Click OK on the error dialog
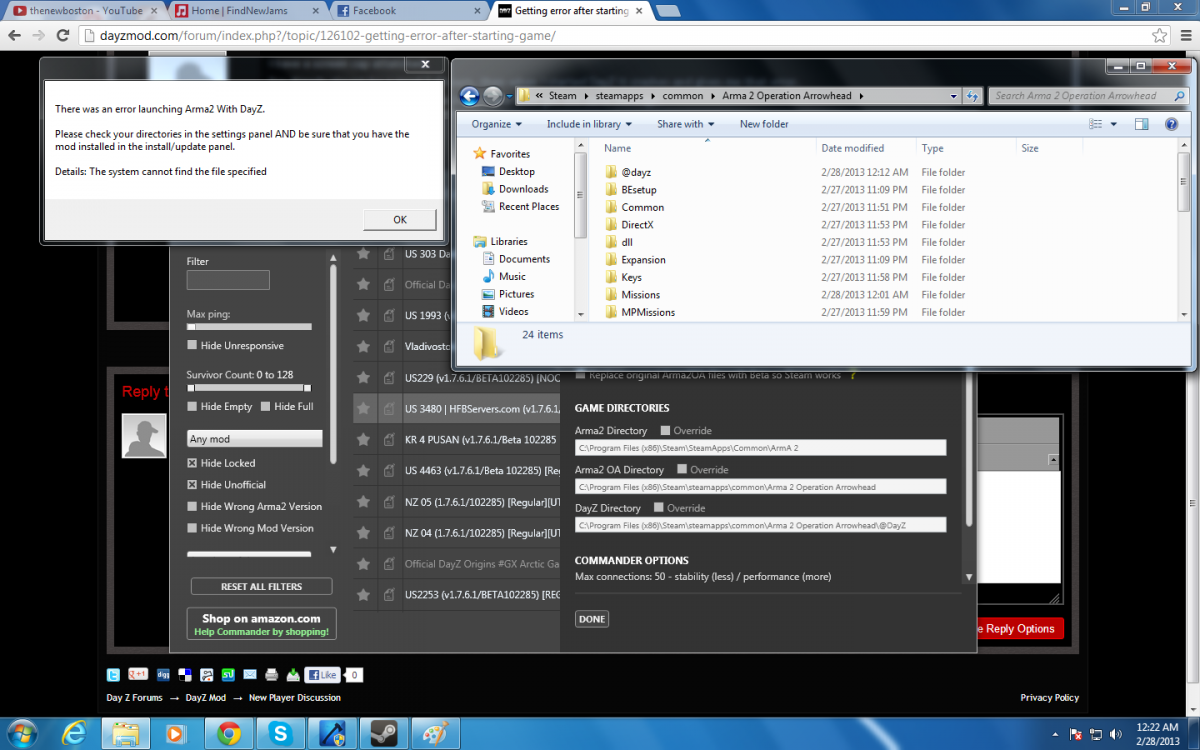Image resolution: width=1200 pixels, height=750 pixels. coord(399,220)
